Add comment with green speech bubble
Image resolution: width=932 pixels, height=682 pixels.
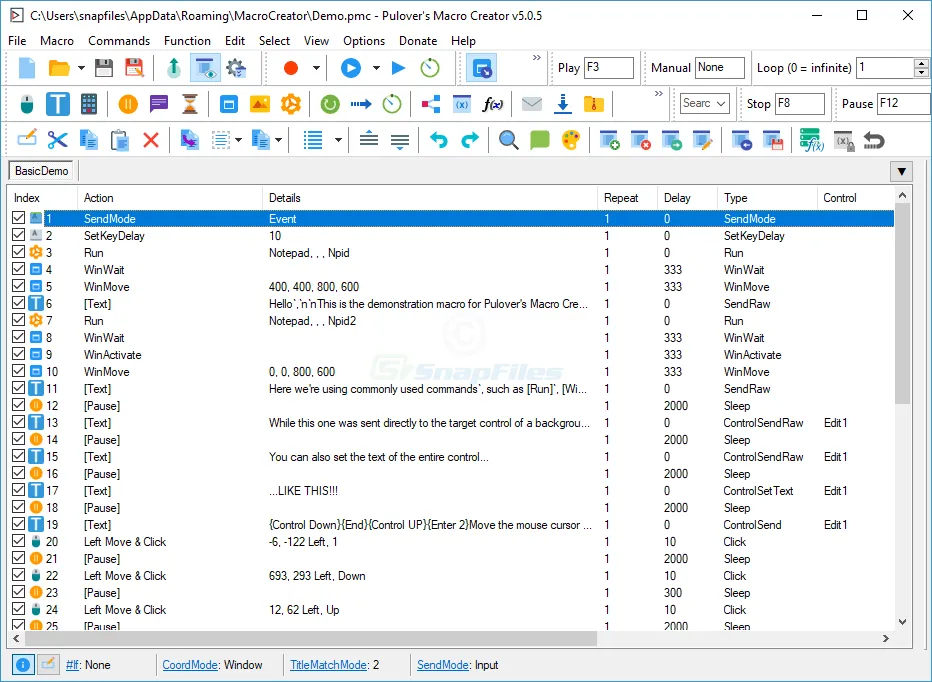540,140
